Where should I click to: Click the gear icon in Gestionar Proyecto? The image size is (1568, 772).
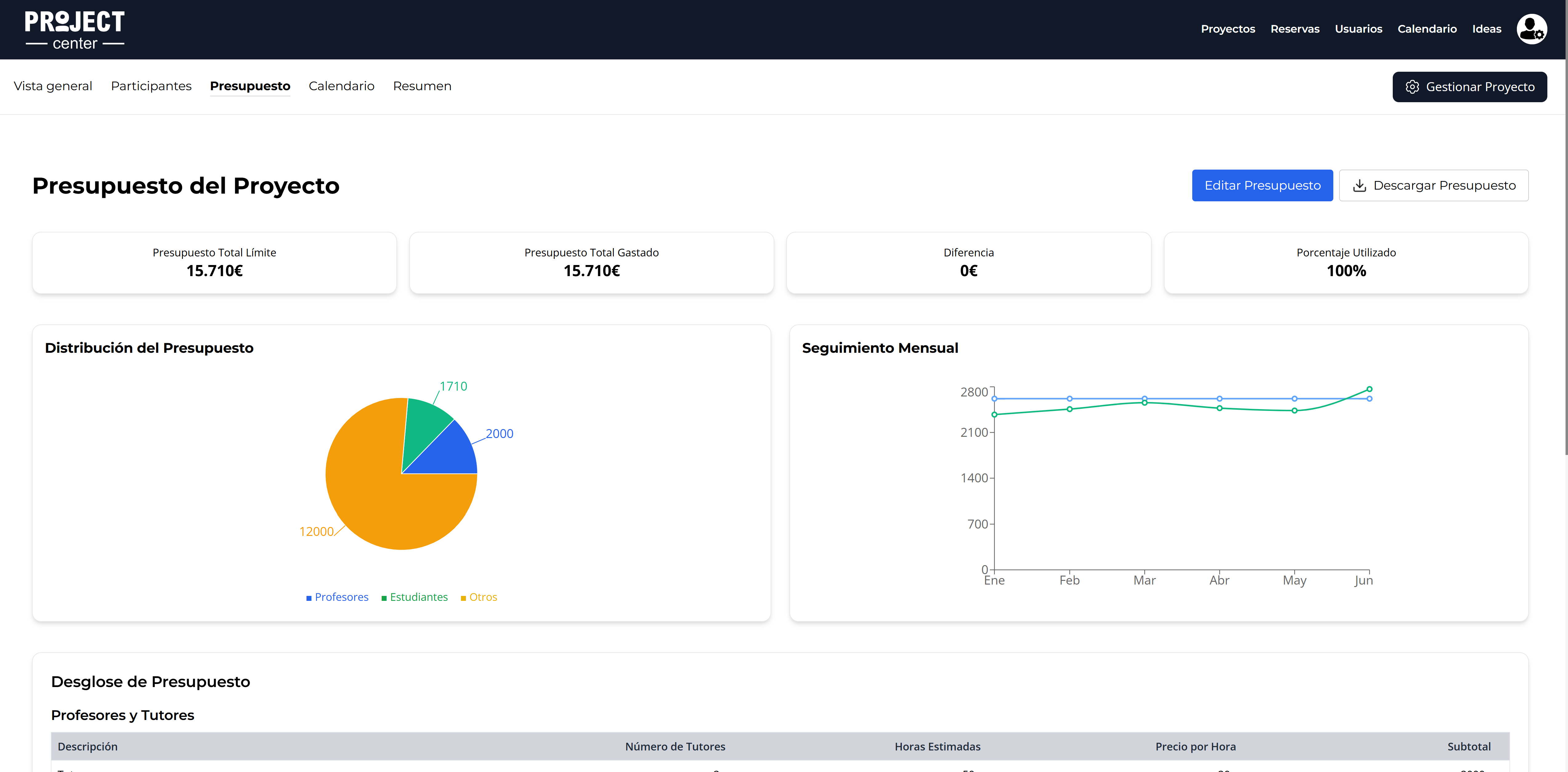coord(1412,87)
